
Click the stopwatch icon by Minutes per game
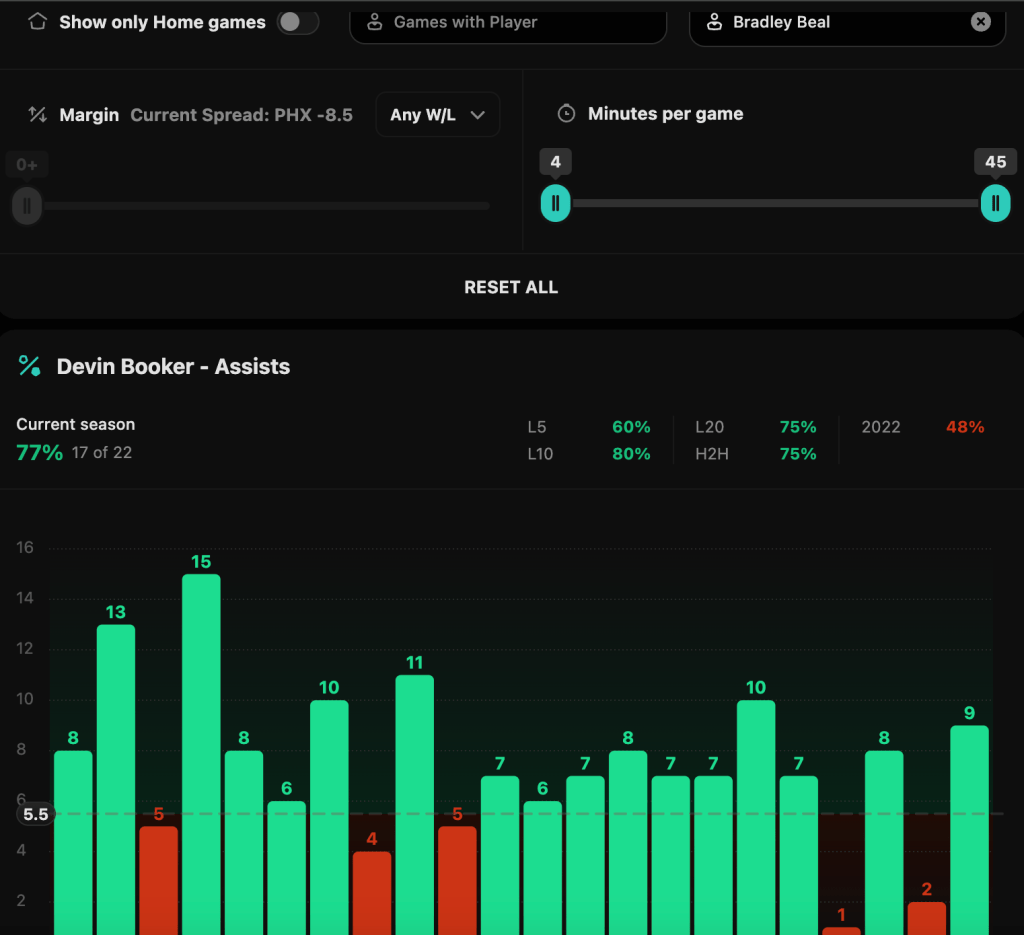pos(566,114)
